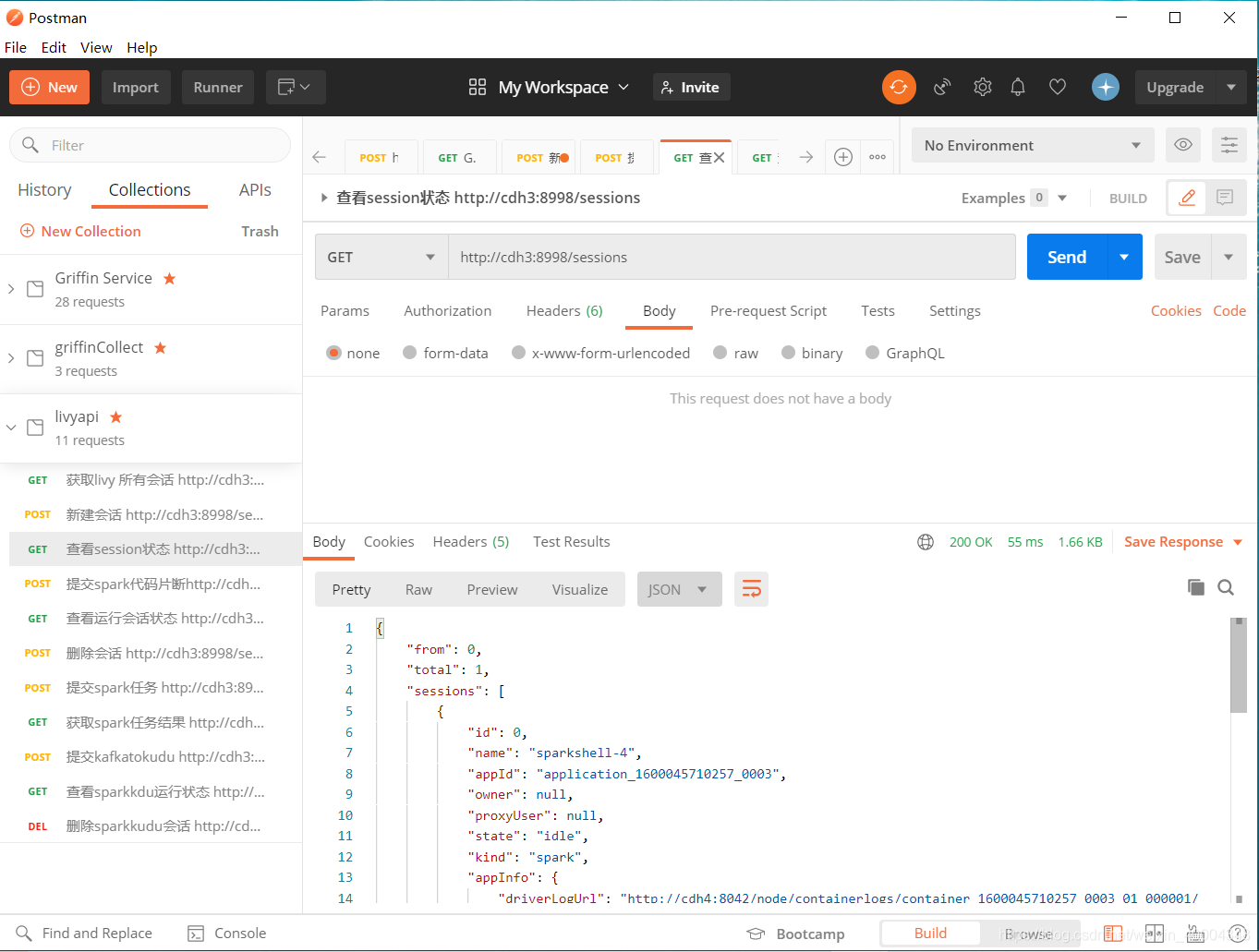Open JSON format dropdown
This screenshot has height=952, width=1259.
click(x=678, y=589)
